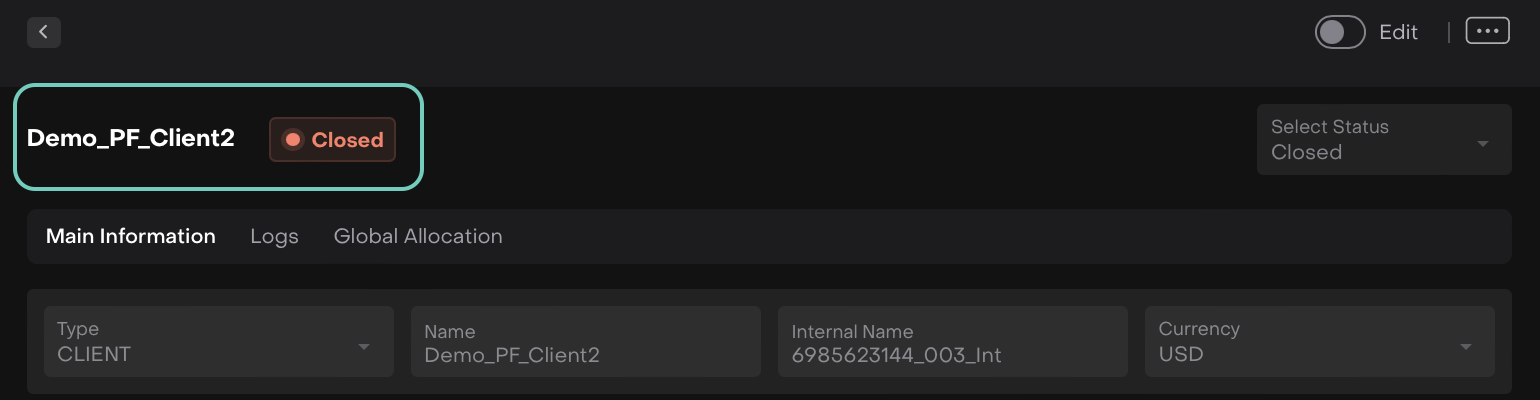Viewport: 1540px width, 400px height.
Task: Click the back arrow icon
Action: pyautogui.click(x=44, y=32)
